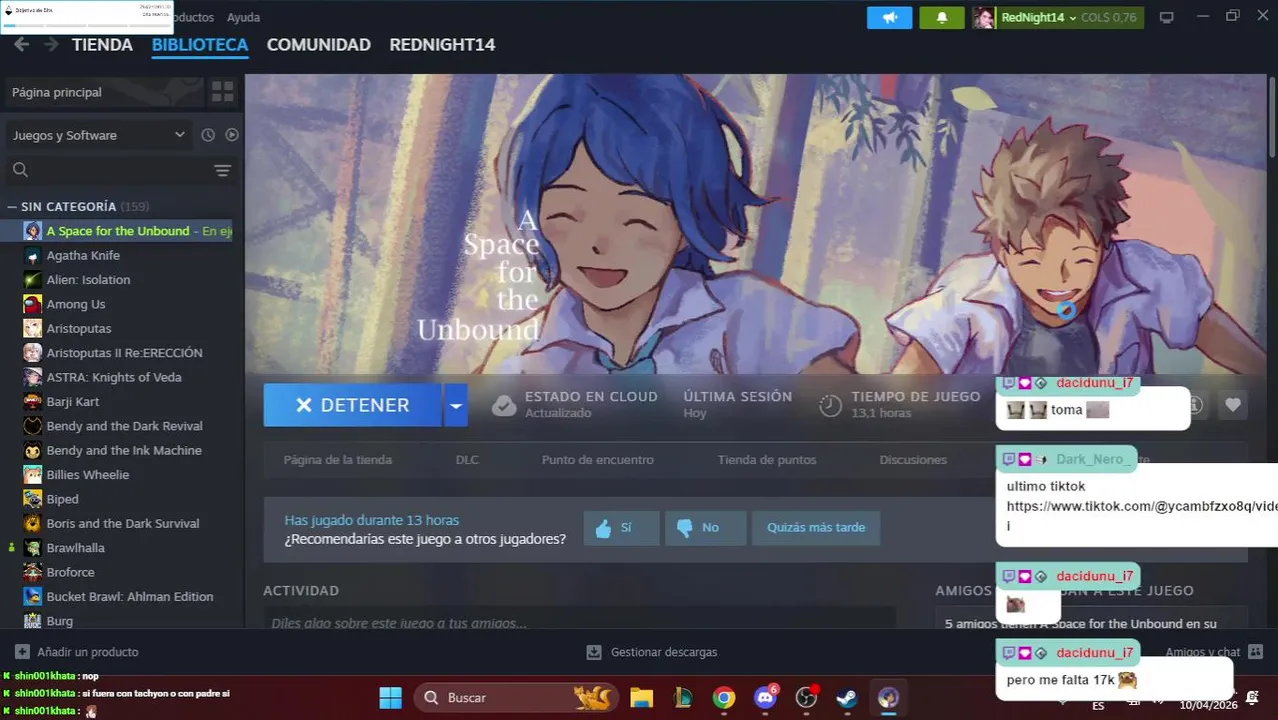1278x720 pixels.
Task: Click the Among Us game icon
Action: point(32,304)
